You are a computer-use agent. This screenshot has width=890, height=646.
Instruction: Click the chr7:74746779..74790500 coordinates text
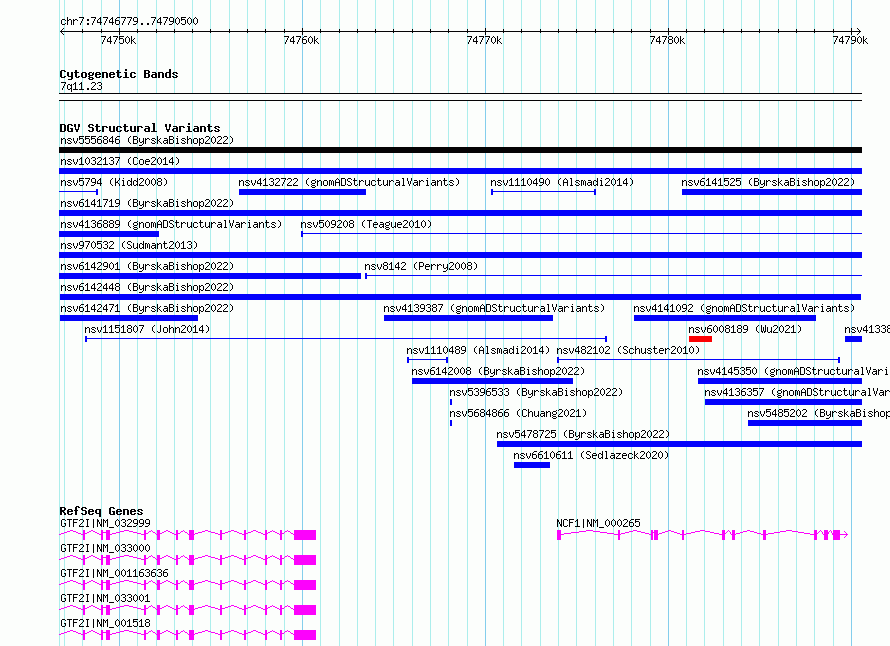pos(129,22)
